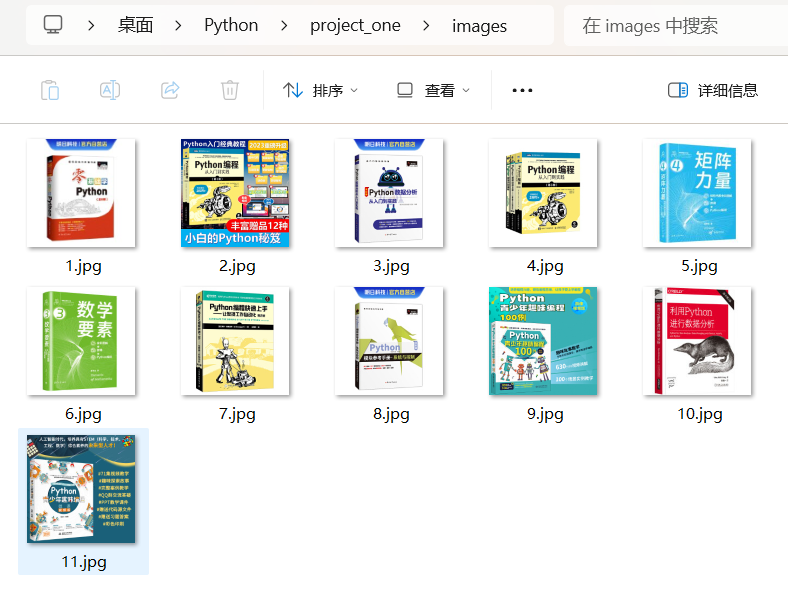Screen dimensions: 788x597
Task: Click the file name 3.jpg
Action: click(391, 266)
